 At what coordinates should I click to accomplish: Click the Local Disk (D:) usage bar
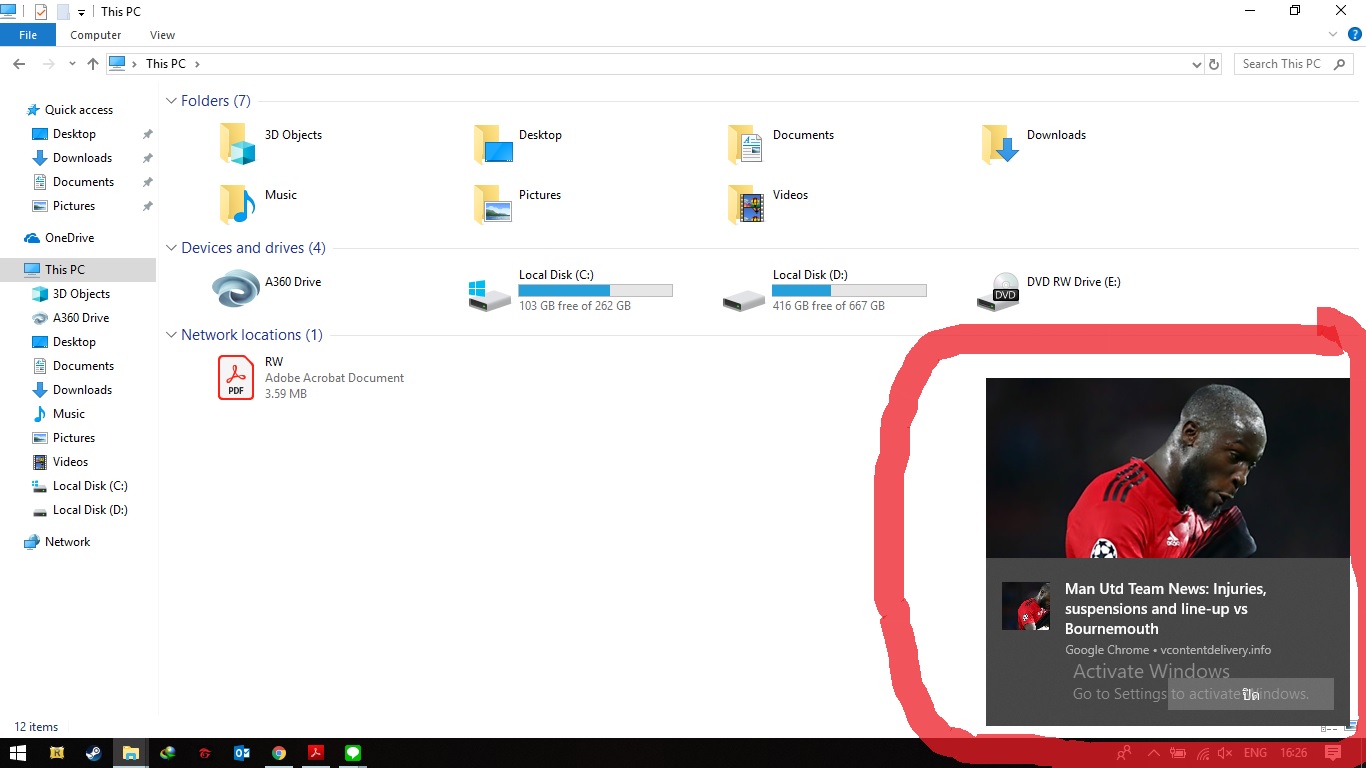tap(849, 290)
